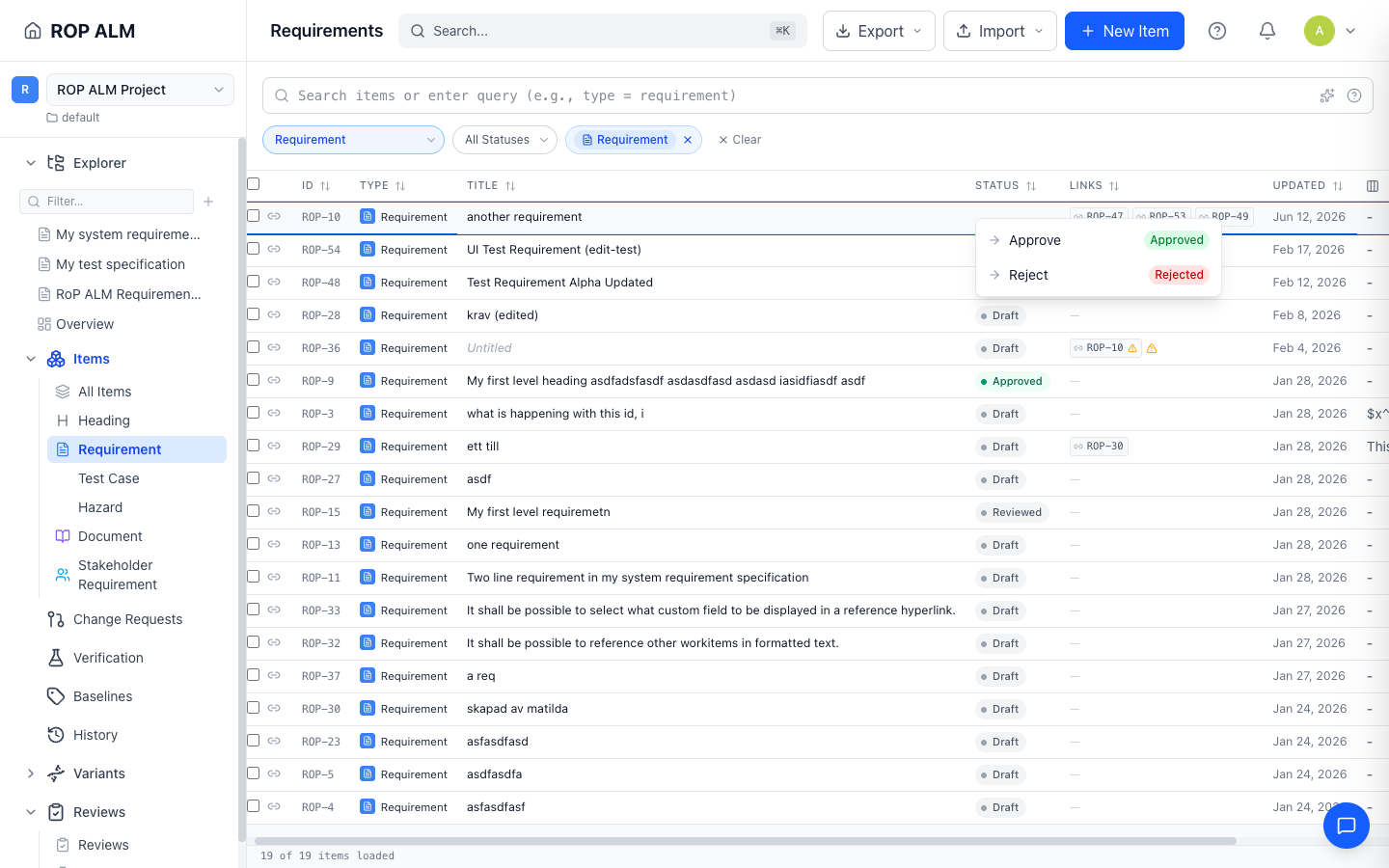Image resolution: width=1389 pixels, height=868 pixels.
Task: Collapse the Explorer section
Action: pyautogui.click(x=31, y=163)
